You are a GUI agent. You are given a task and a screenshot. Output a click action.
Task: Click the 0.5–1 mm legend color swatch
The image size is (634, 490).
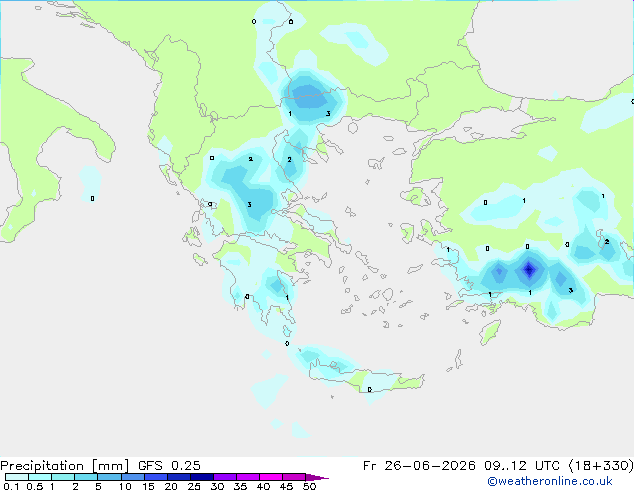[x=40, y=477]
